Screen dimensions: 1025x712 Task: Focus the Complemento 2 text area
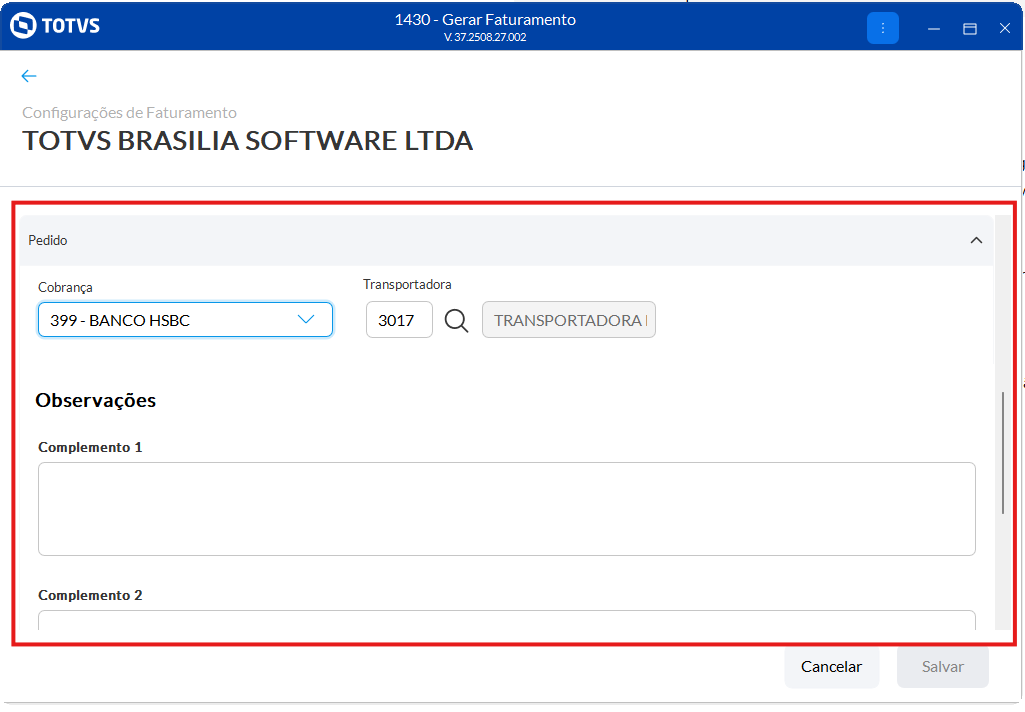pos(507,620)
